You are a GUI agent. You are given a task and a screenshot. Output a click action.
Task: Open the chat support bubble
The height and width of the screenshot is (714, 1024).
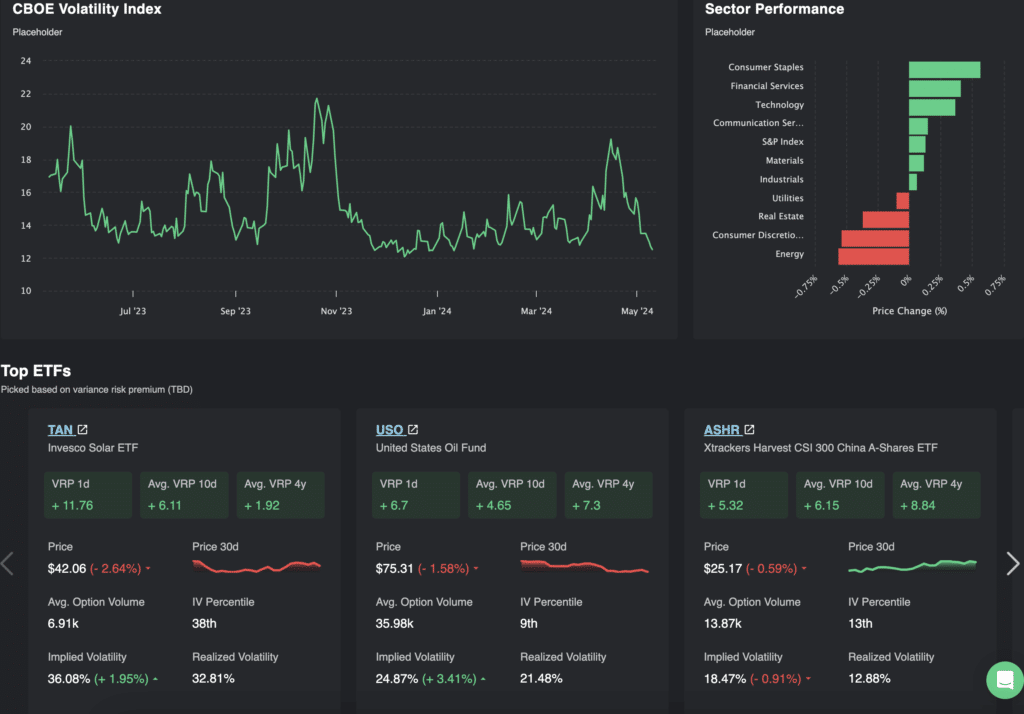(x=1005, y=680)
